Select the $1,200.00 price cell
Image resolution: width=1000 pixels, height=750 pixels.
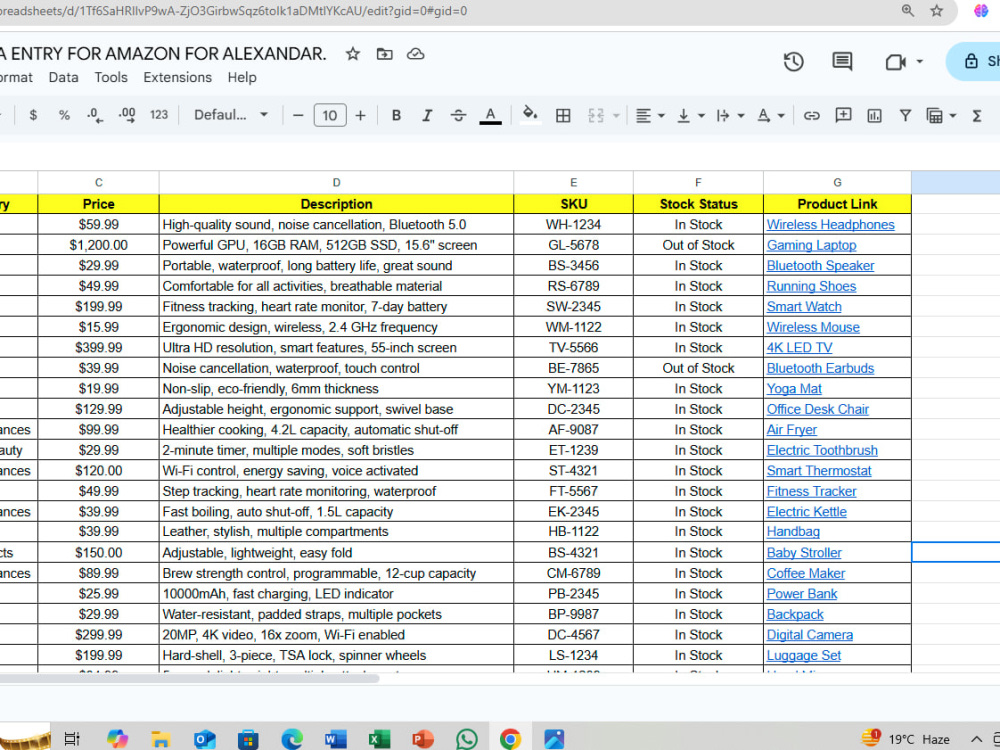coord(98,245)
